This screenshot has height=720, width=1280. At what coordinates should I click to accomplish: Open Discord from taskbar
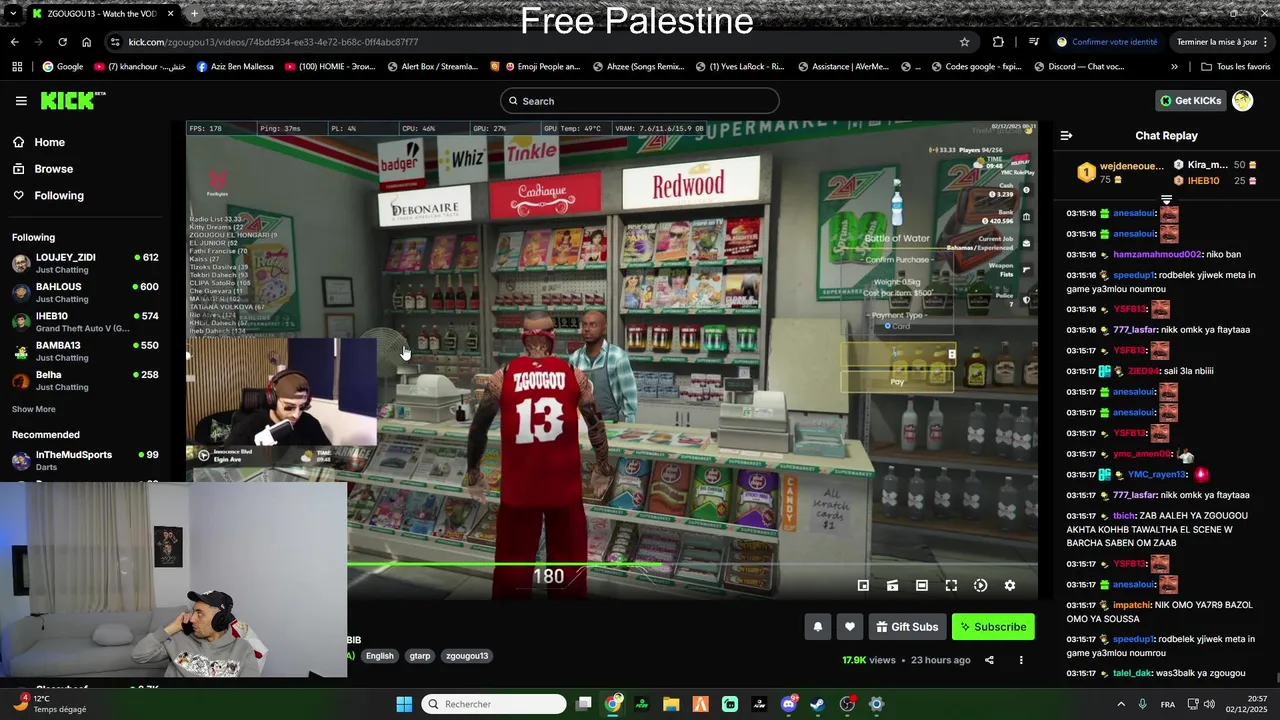point(789,704)
